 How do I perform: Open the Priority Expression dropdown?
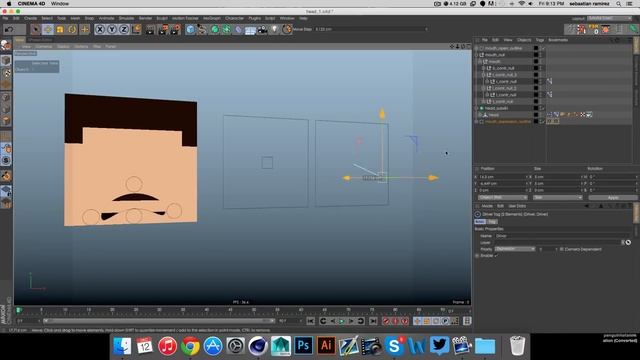(515, 249)
